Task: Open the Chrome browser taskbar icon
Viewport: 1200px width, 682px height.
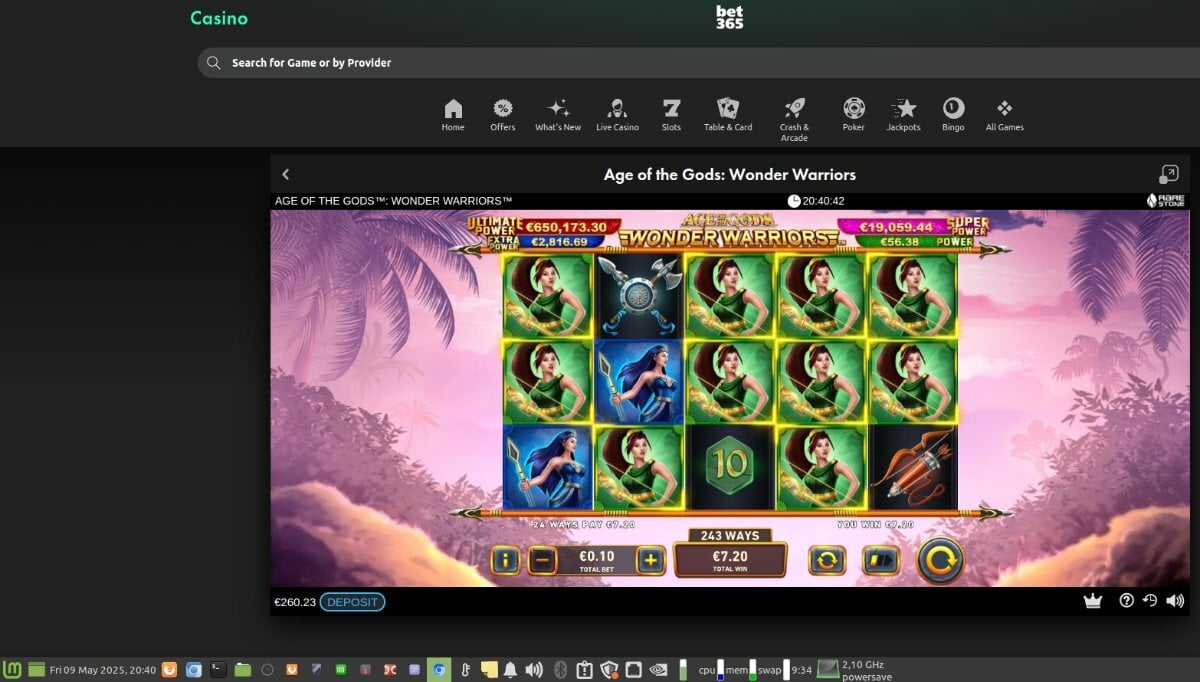Action: [x=438, y=670]
